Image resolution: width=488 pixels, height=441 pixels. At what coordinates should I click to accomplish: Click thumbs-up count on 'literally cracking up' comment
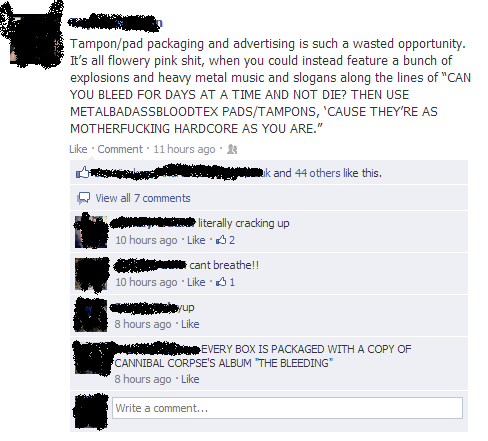click(x=226, y=240)
